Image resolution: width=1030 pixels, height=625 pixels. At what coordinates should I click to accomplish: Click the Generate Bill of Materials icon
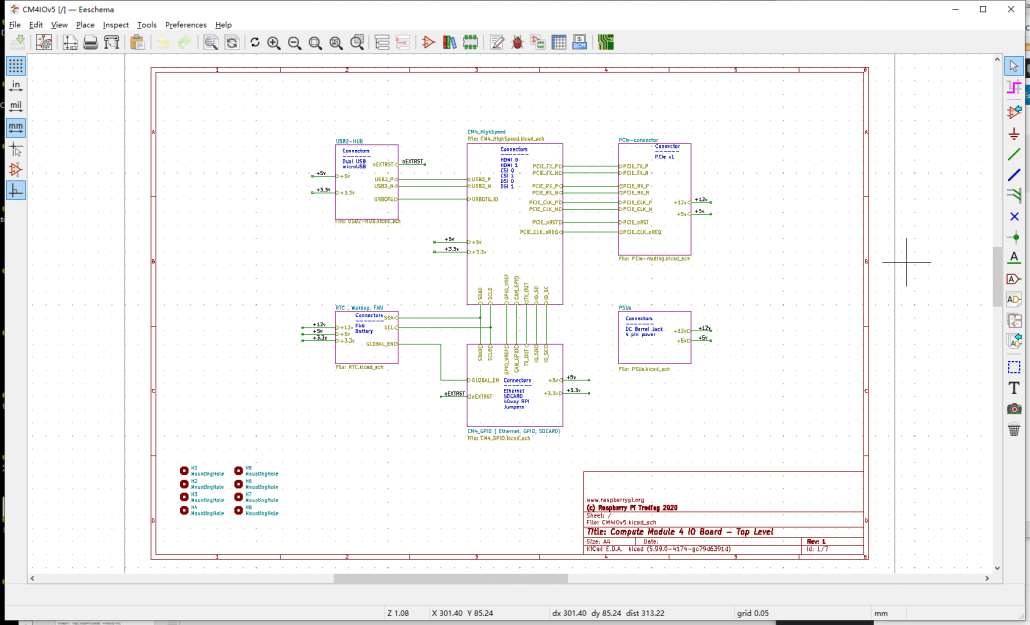point(578,42)
